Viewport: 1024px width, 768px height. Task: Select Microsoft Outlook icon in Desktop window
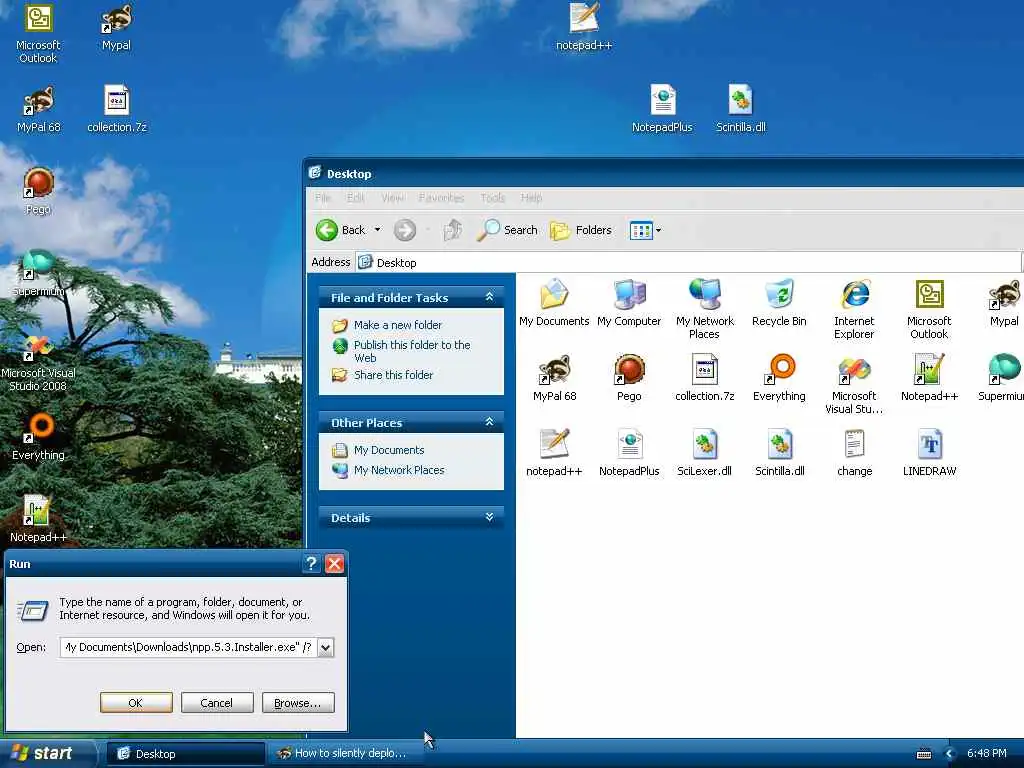(929, 309)
